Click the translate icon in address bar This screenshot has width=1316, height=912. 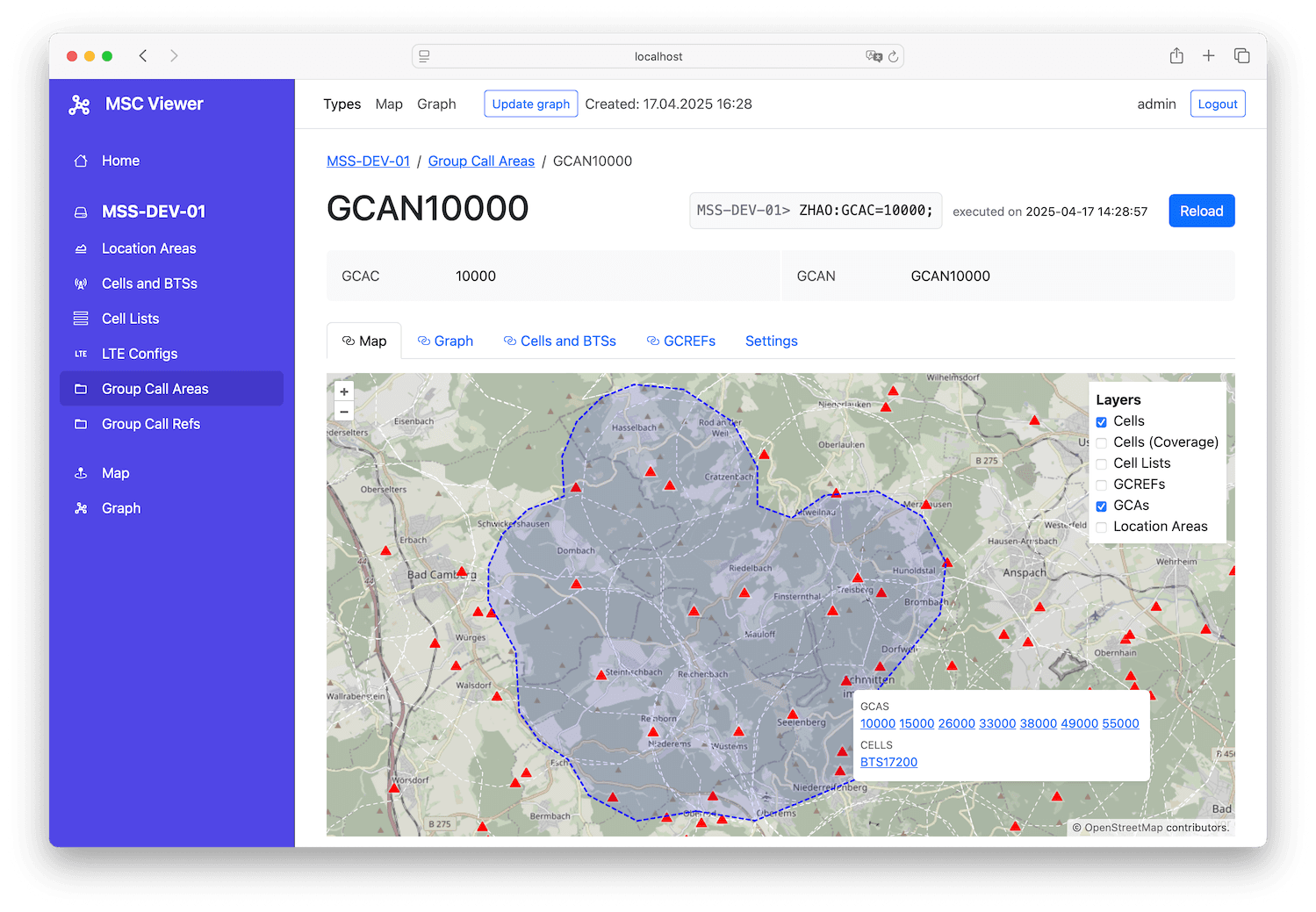click(x=874, y=56)
